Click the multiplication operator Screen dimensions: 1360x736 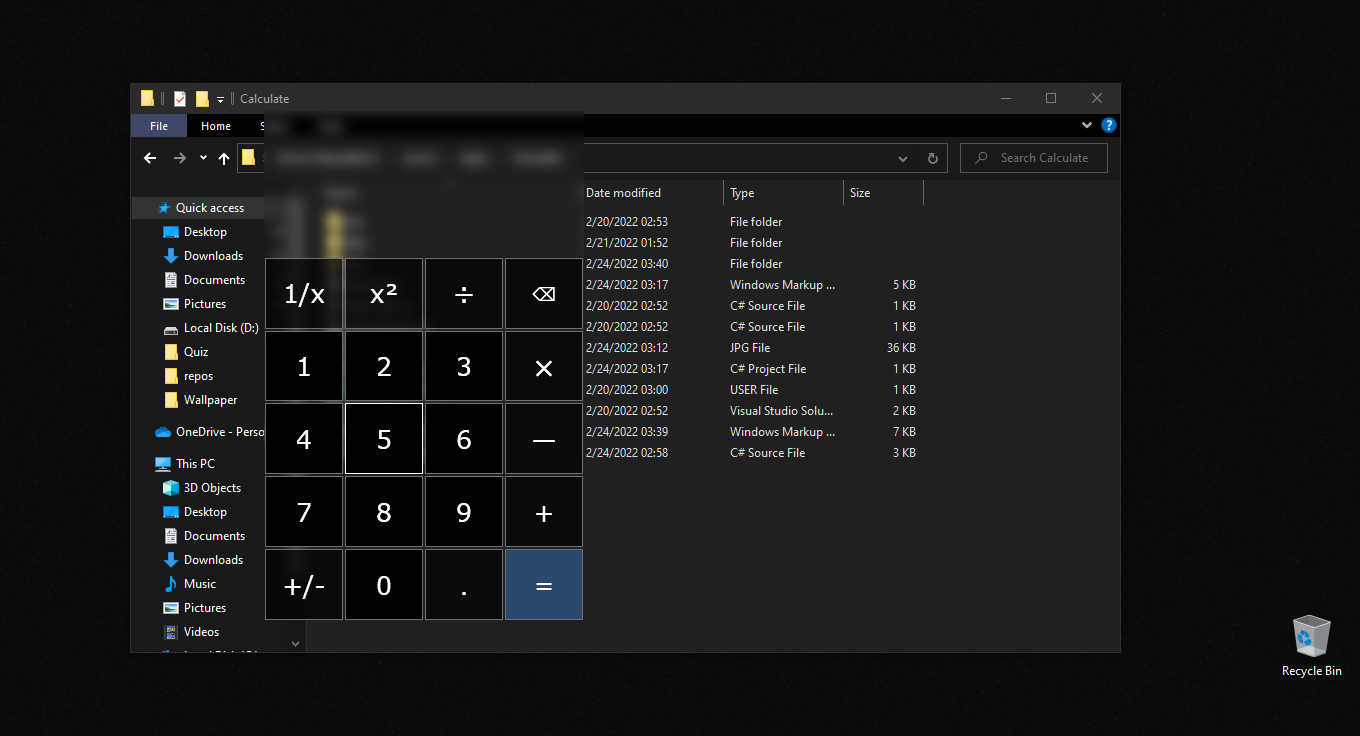(x=544, y=366)
